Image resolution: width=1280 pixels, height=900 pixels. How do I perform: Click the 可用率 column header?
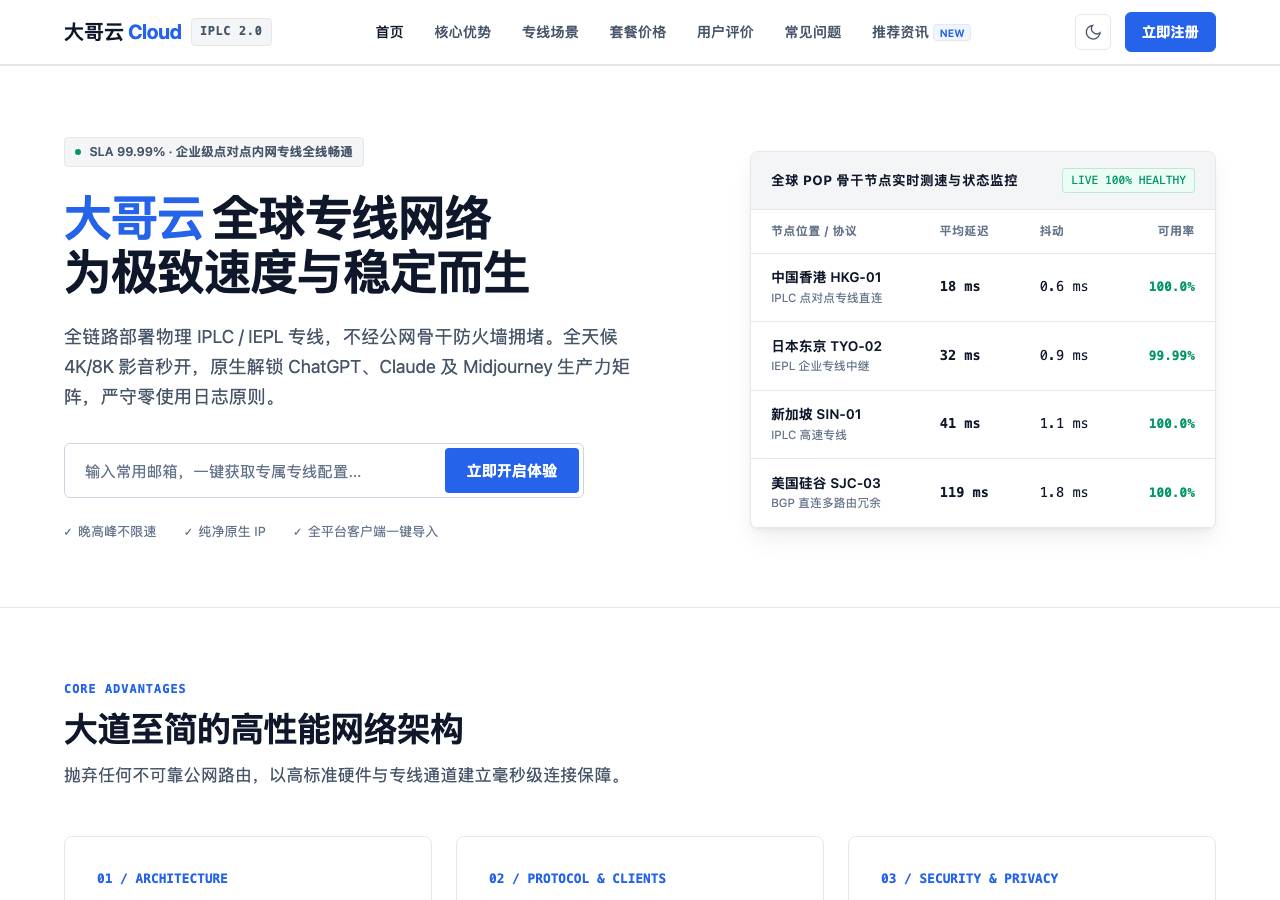(1176, 231)
